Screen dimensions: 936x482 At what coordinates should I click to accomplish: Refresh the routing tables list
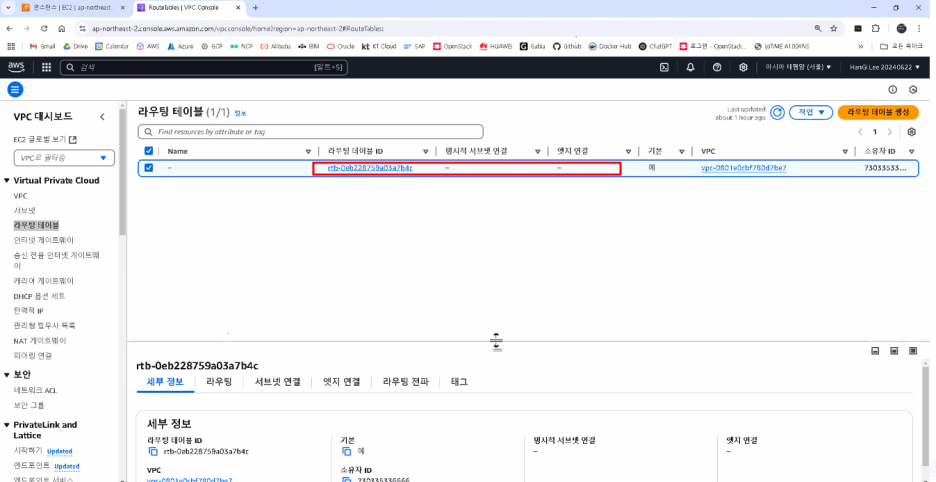(x=777, y=112)
